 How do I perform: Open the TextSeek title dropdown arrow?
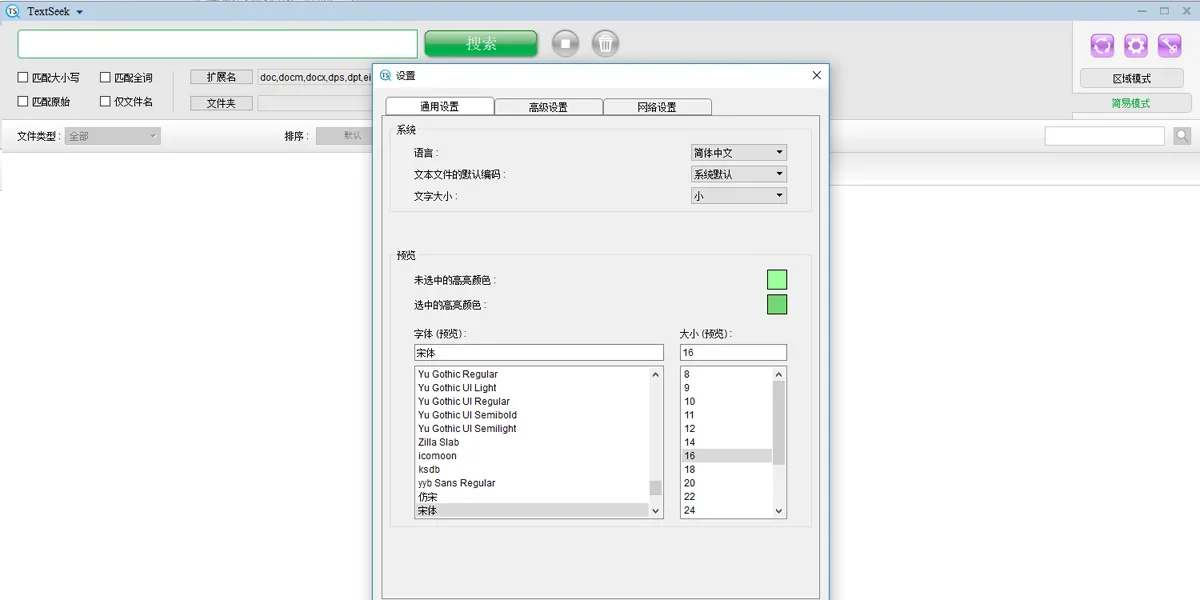tap(80, 12)
